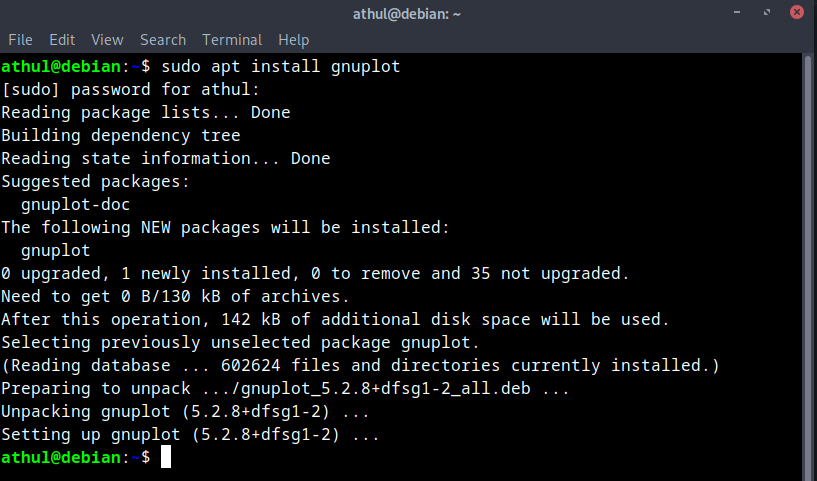Click the "Setting up gnuplot" output line
817x481 pixels.
click(190, 435)
